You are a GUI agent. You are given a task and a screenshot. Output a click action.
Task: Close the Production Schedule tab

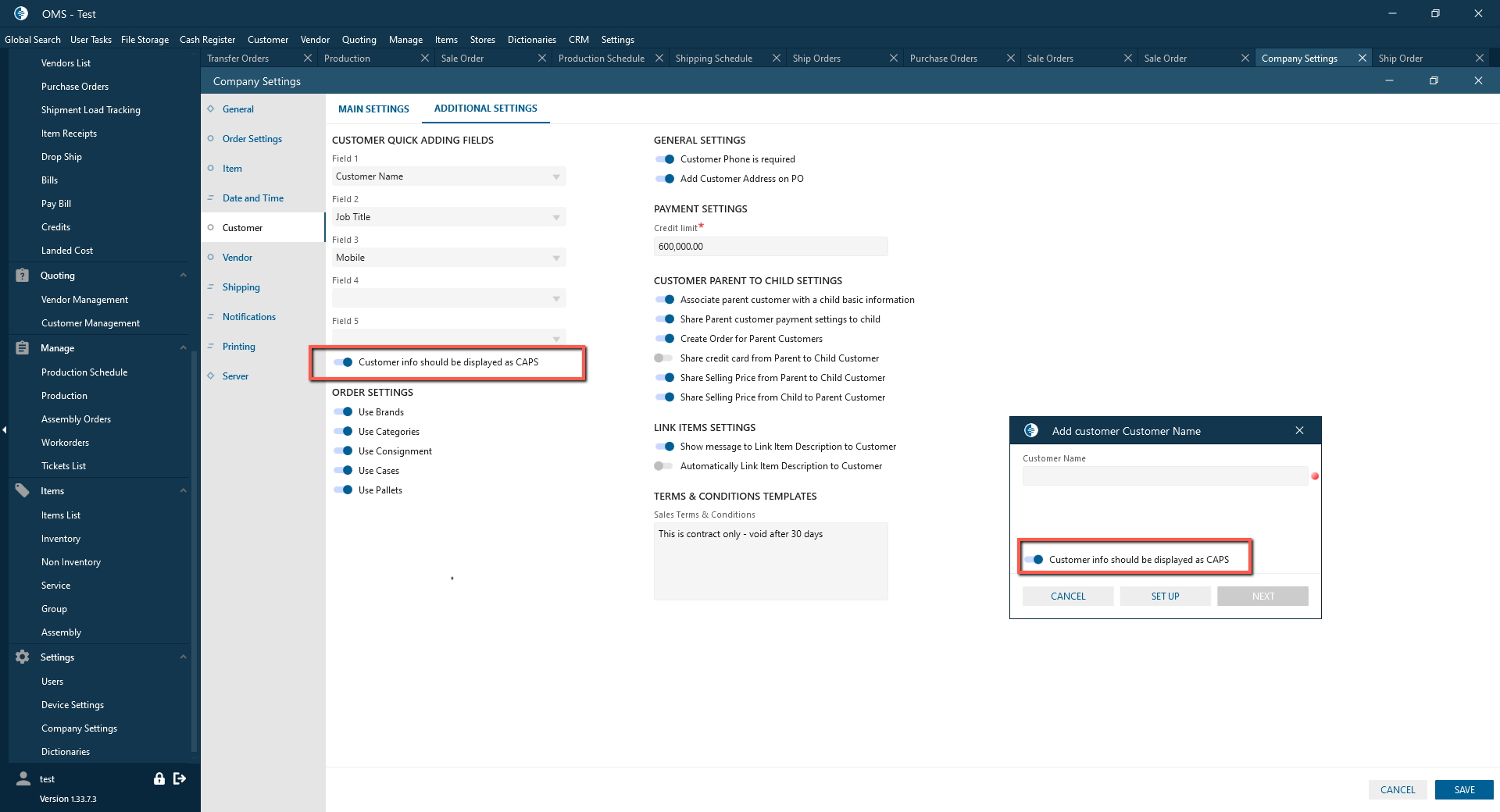659,58
